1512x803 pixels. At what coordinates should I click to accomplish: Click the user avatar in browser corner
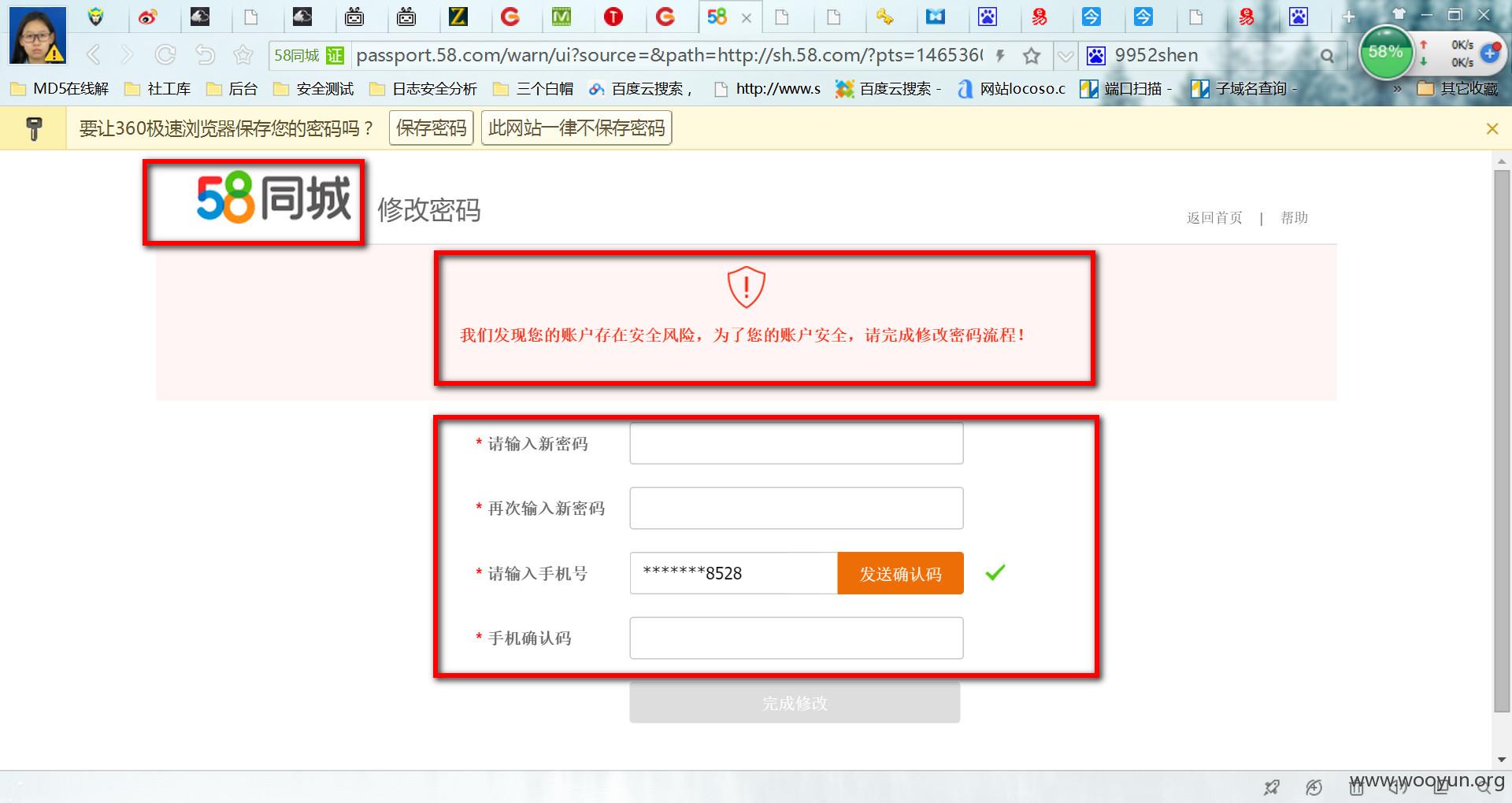[x=37, y=35]
